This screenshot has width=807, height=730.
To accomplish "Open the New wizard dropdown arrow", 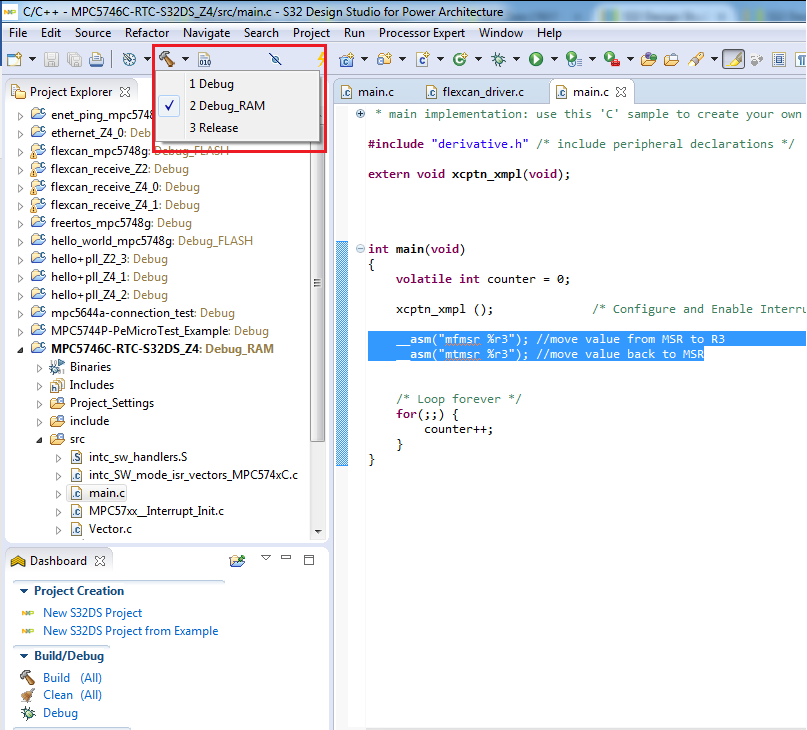I will [32, 59].
